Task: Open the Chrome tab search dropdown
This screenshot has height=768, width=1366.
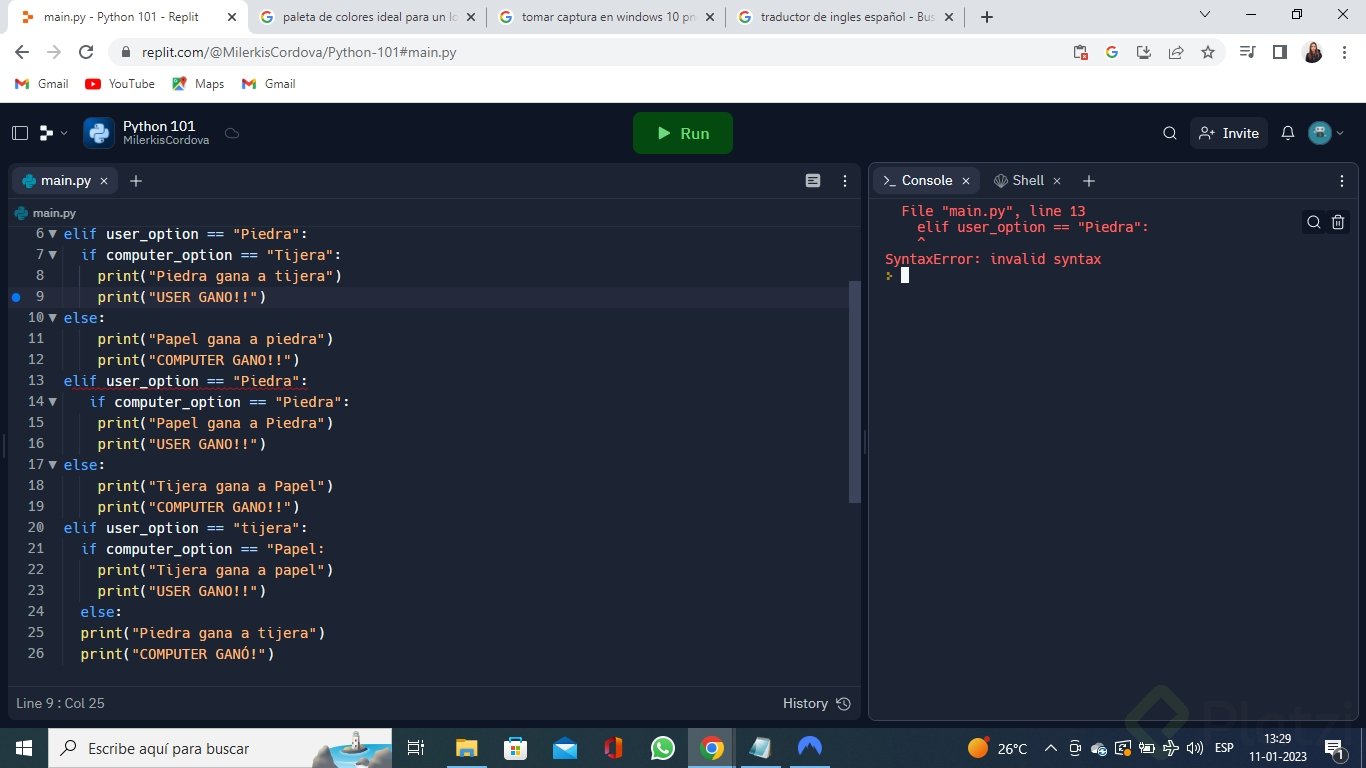Action: pos(1205,14)
